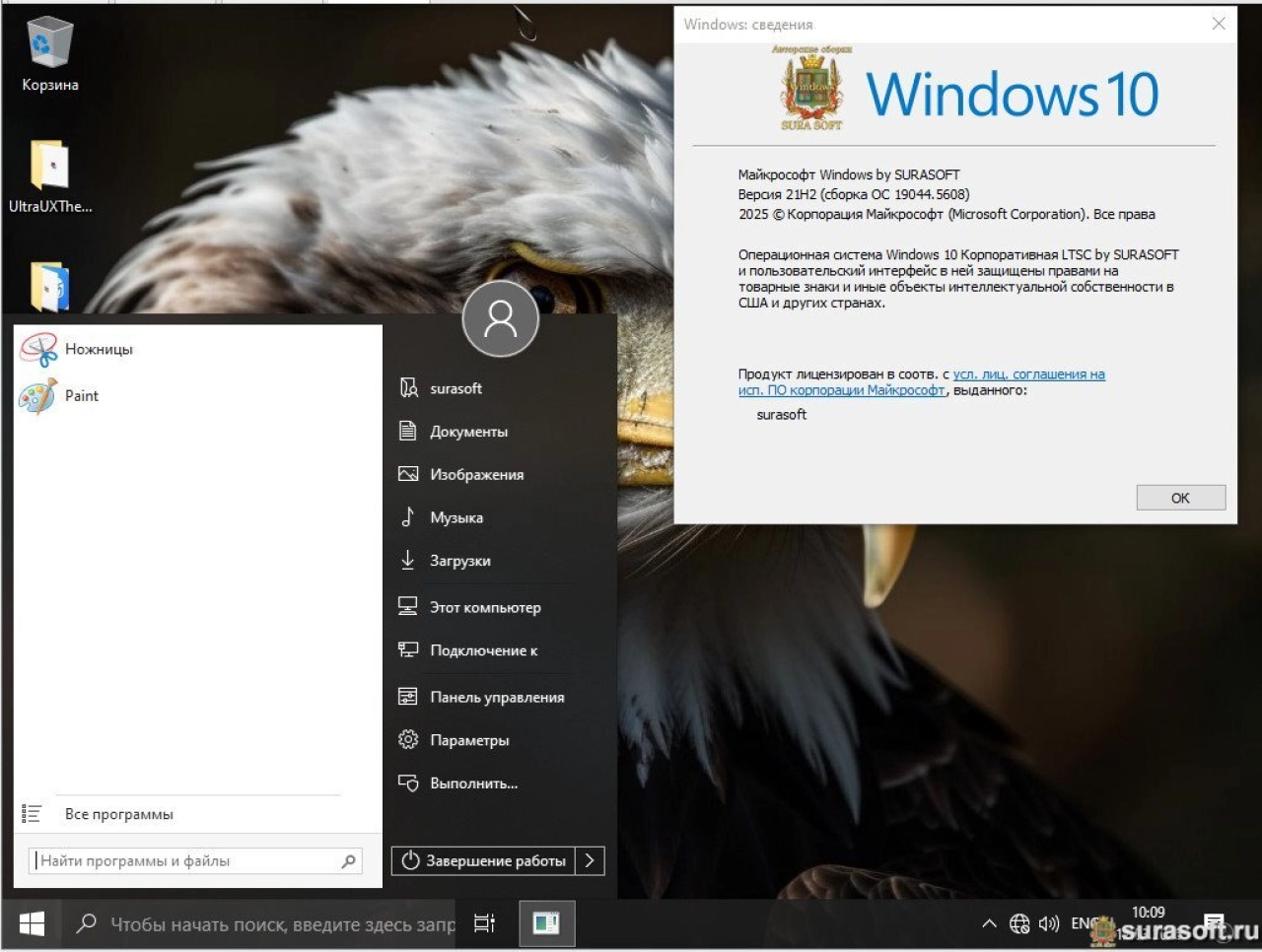Click the user account avatar picture
The height and width of the screenshot is (952, 1262).
pyautogui.click(x=500, y=318)
